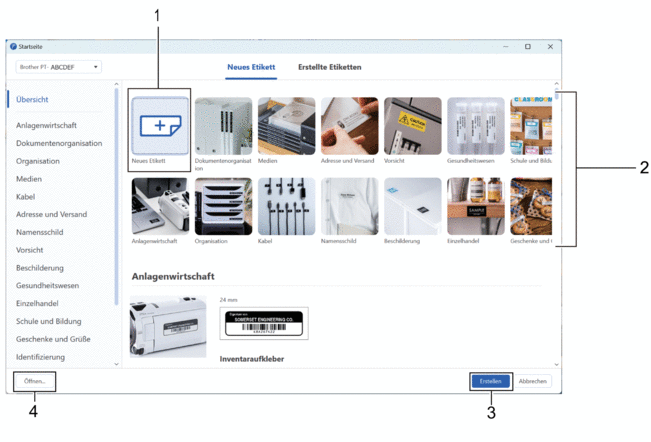Image resolution: width=651 pixels, height=442 pixels.
Task: Select Anlagenwirtschaft in the sidebar list
Action: (x=46, y=126)
